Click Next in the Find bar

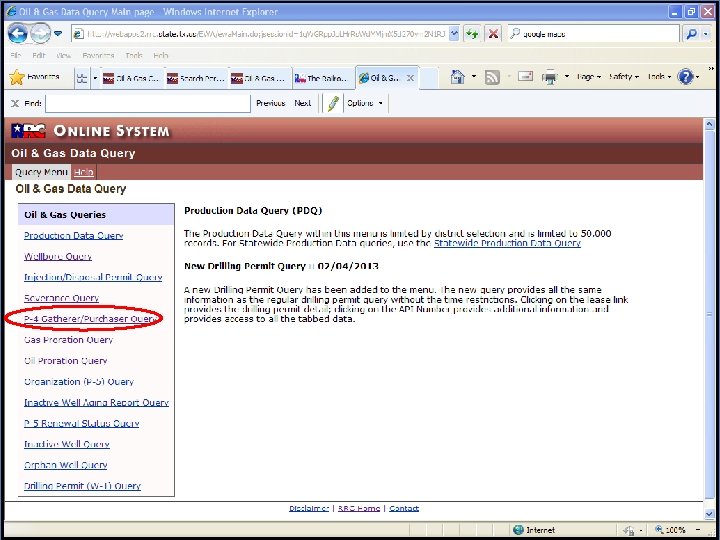pos(303,103)
